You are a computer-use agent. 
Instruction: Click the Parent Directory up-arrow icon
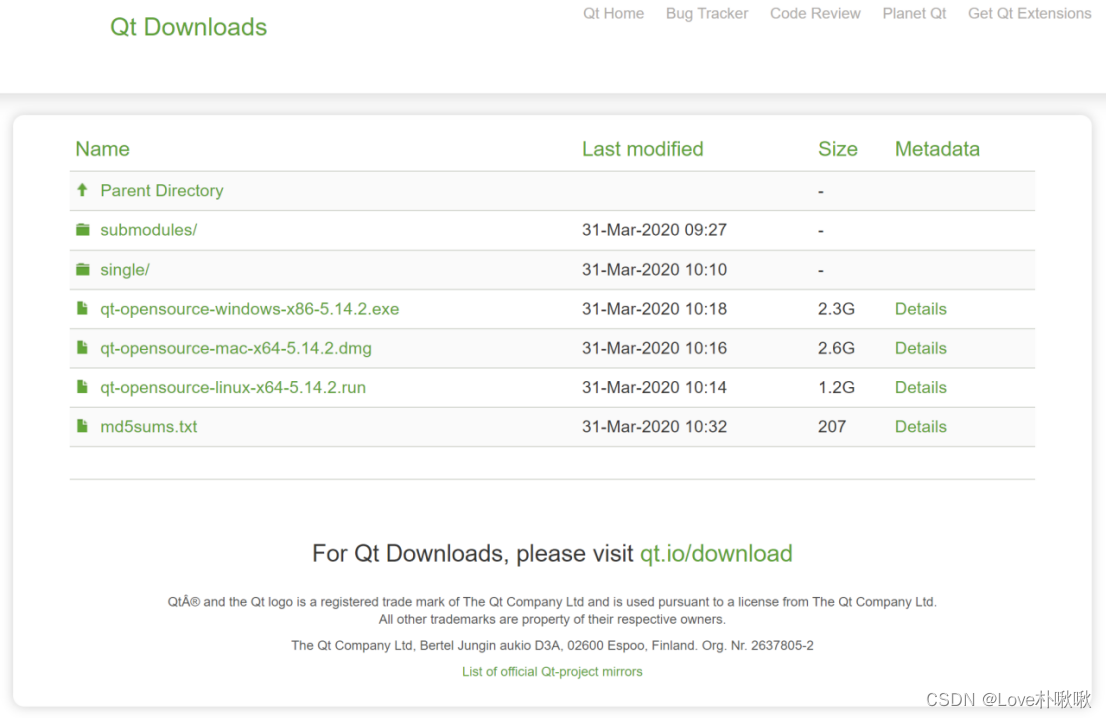[x=83, y=190]
